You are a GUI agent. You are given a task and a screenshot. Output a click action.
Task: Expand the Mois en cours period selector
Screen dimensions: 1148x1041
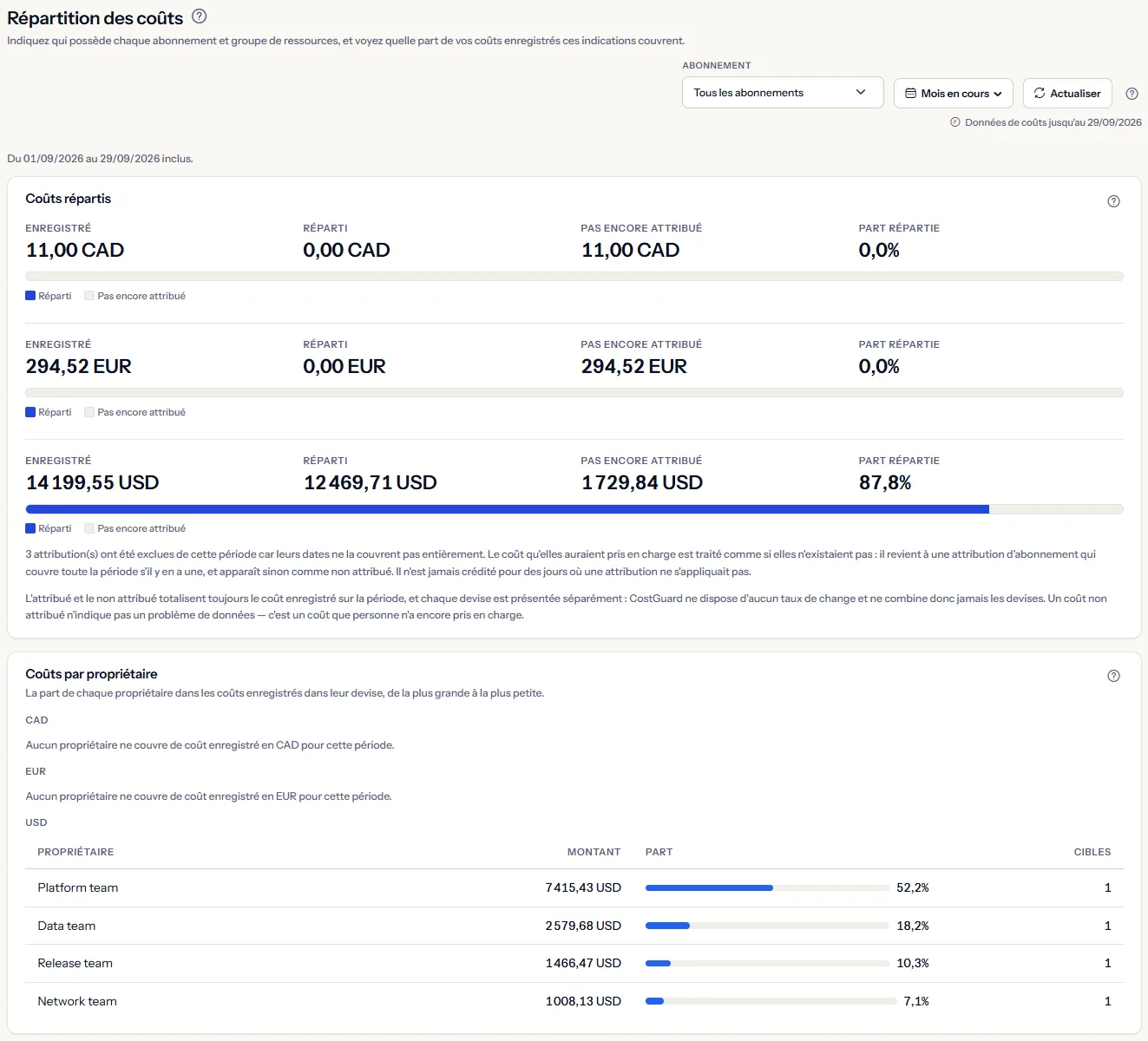pyautogui.click(x=954, y=93)
